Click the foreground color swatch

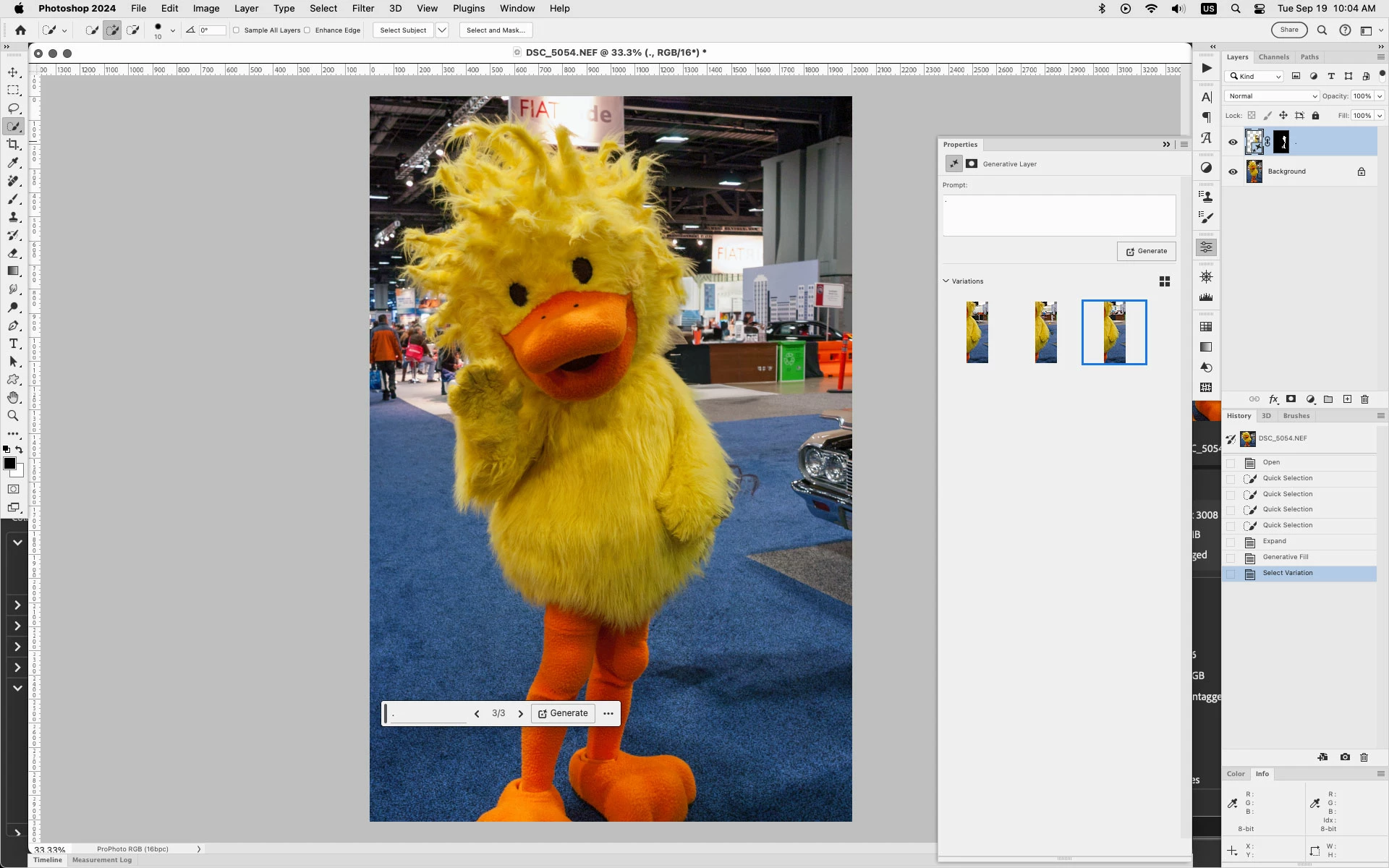9,464
